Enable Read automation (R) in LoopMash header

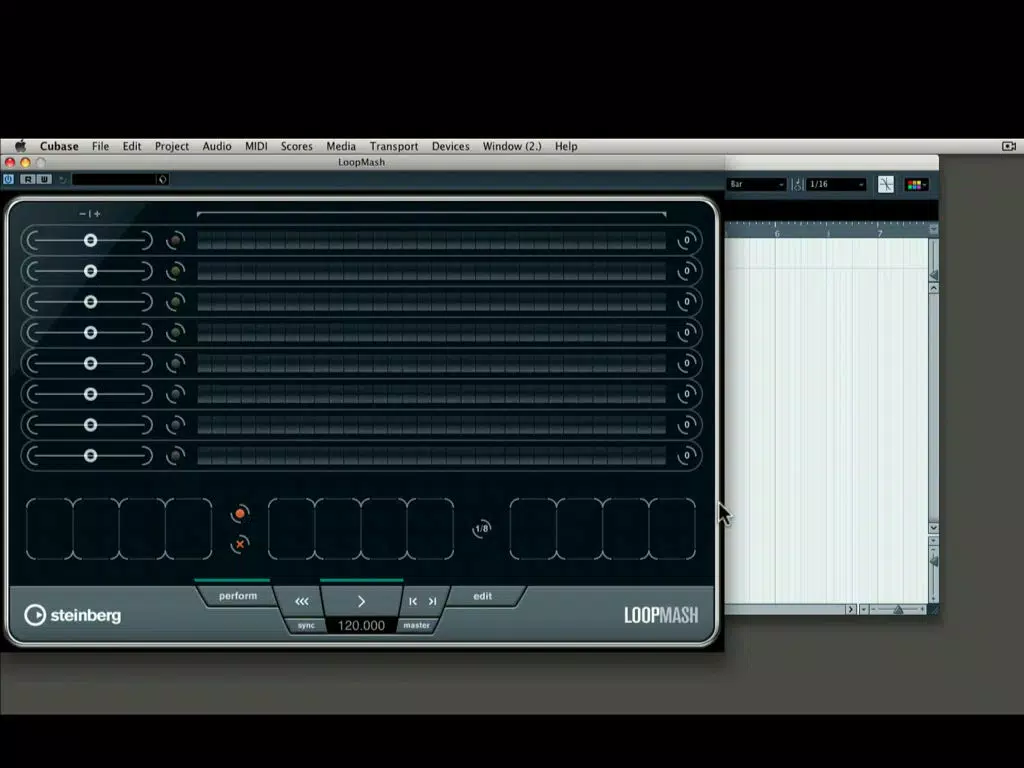click(28, 180)
